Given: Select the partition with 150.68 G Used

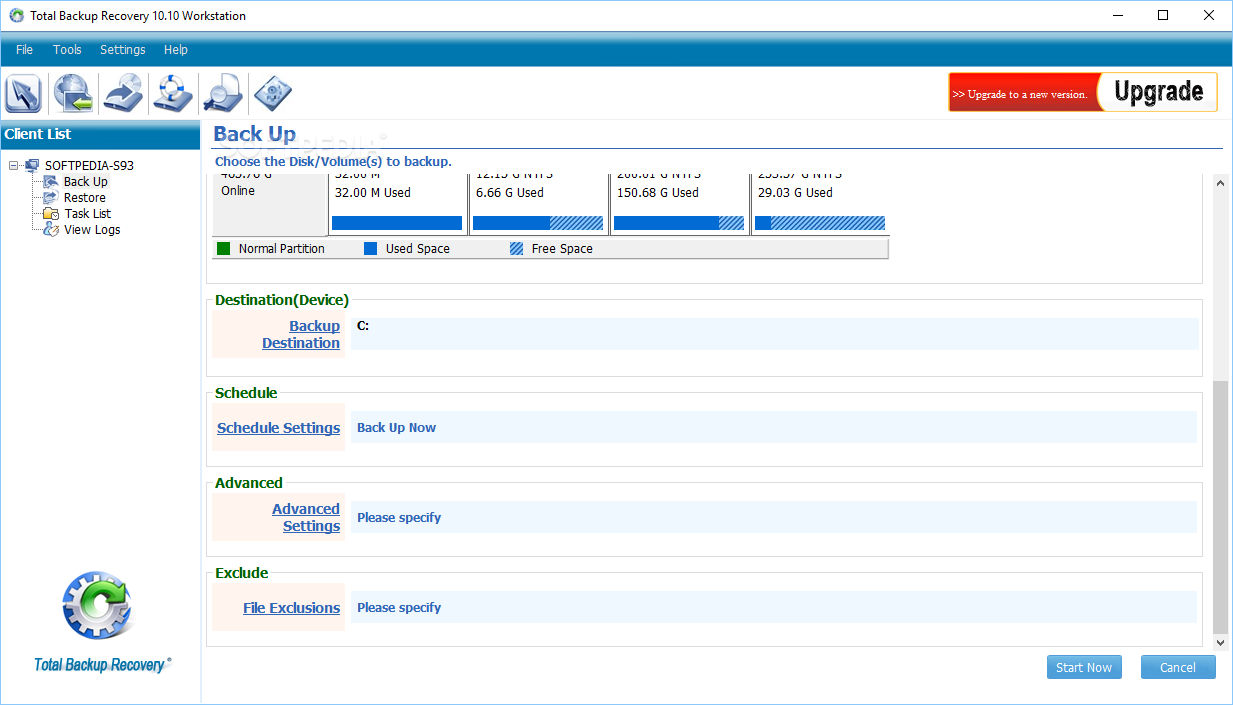Looking at the screenshot, I should point(680,204).
